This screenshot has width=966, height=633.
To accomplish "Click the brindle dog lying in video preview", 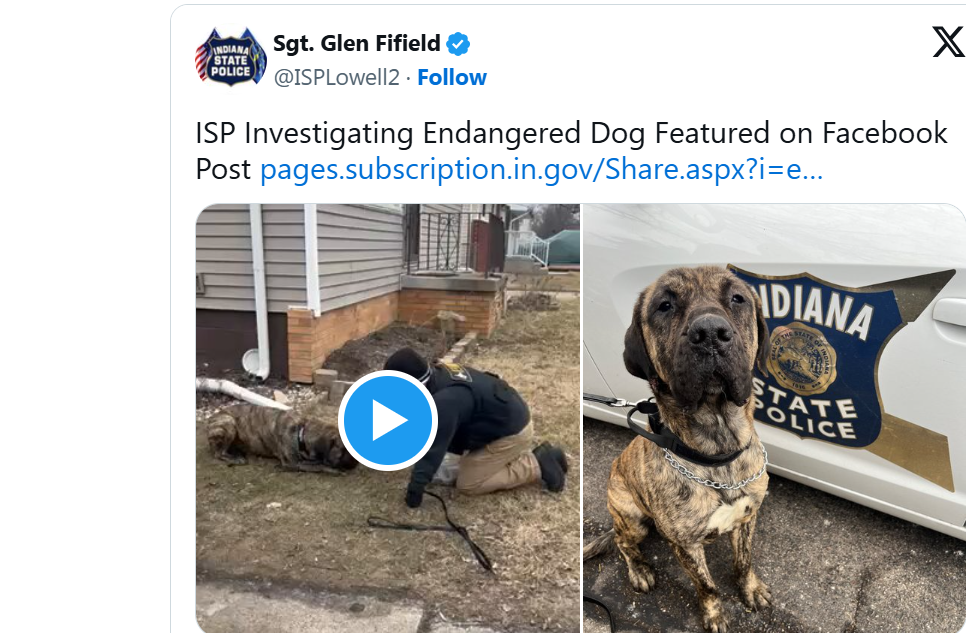I will (277, 439).
